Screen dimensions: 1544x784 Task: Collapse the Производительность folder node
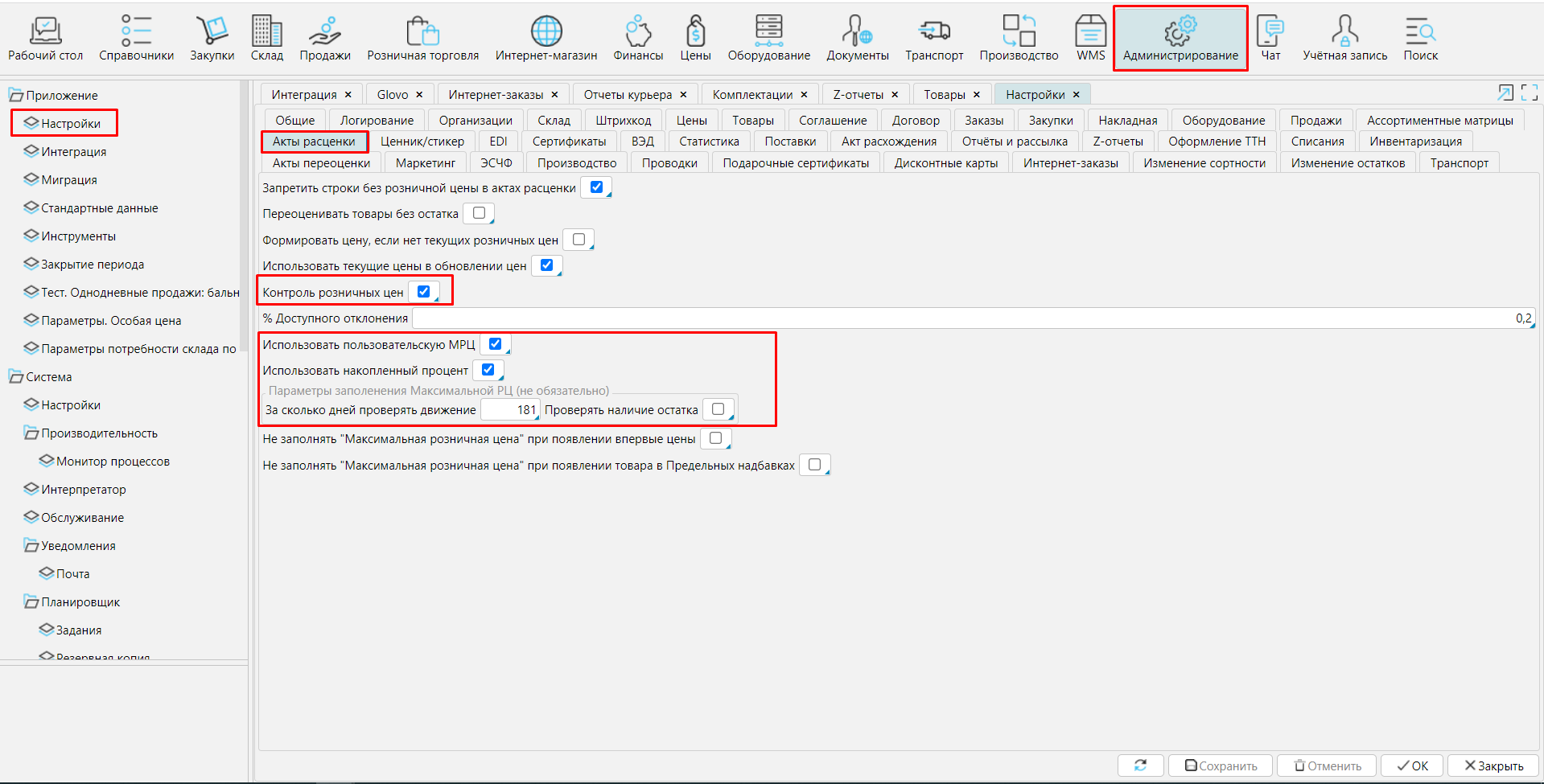point(31,433)
